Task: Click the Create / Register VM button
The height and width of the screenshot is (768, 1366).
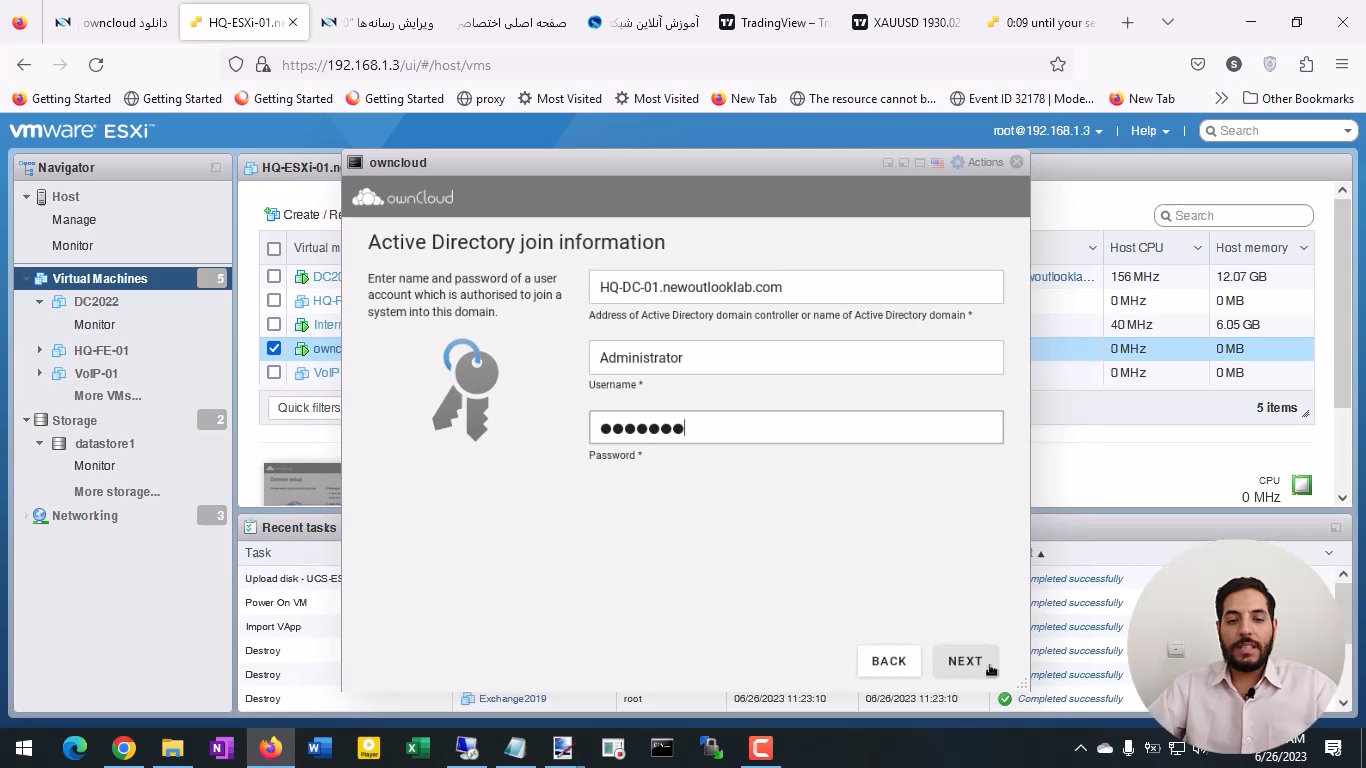Action: 303,214
